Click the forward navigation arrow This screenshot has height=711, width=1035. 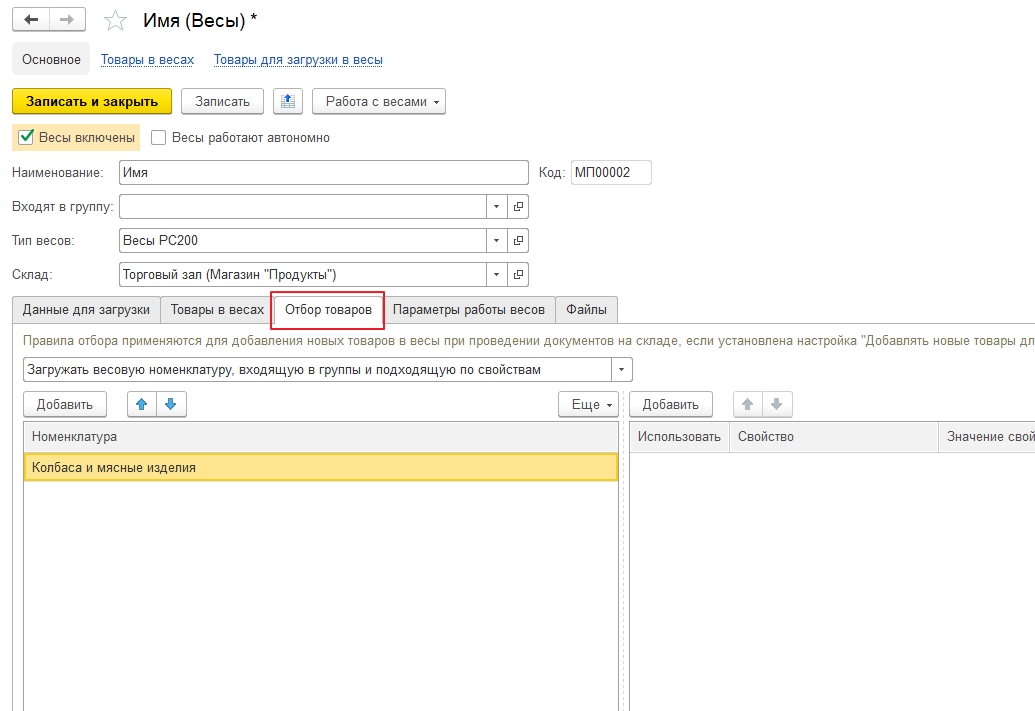pos(66,20)
